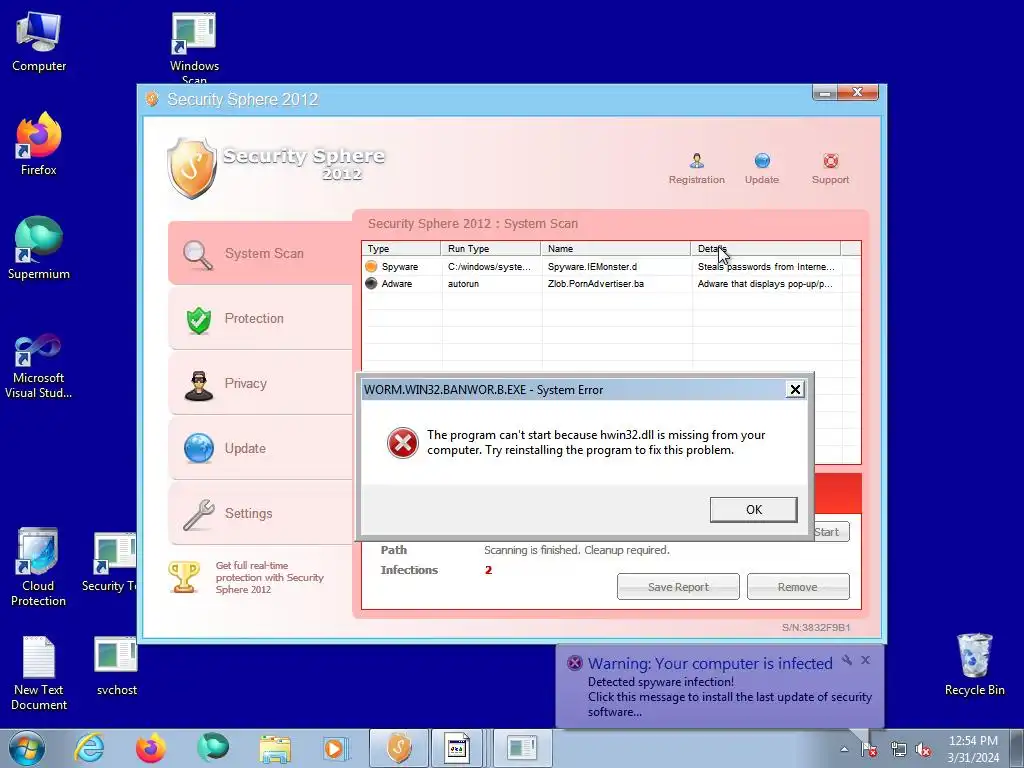Close the System Error dialog with X
Viewport: 1024px width, 768px height.
point(795,390)
